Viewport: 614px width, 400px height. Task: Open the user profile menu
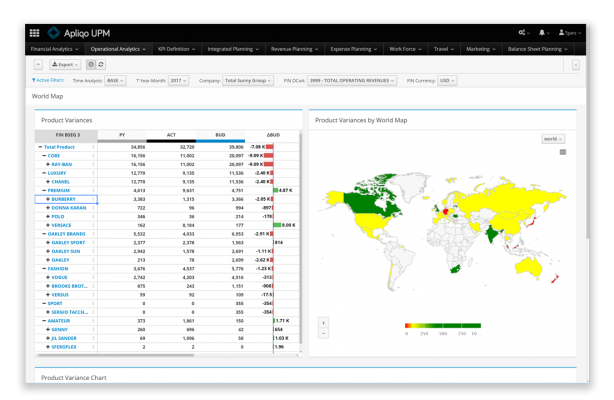tap(569, 33)
